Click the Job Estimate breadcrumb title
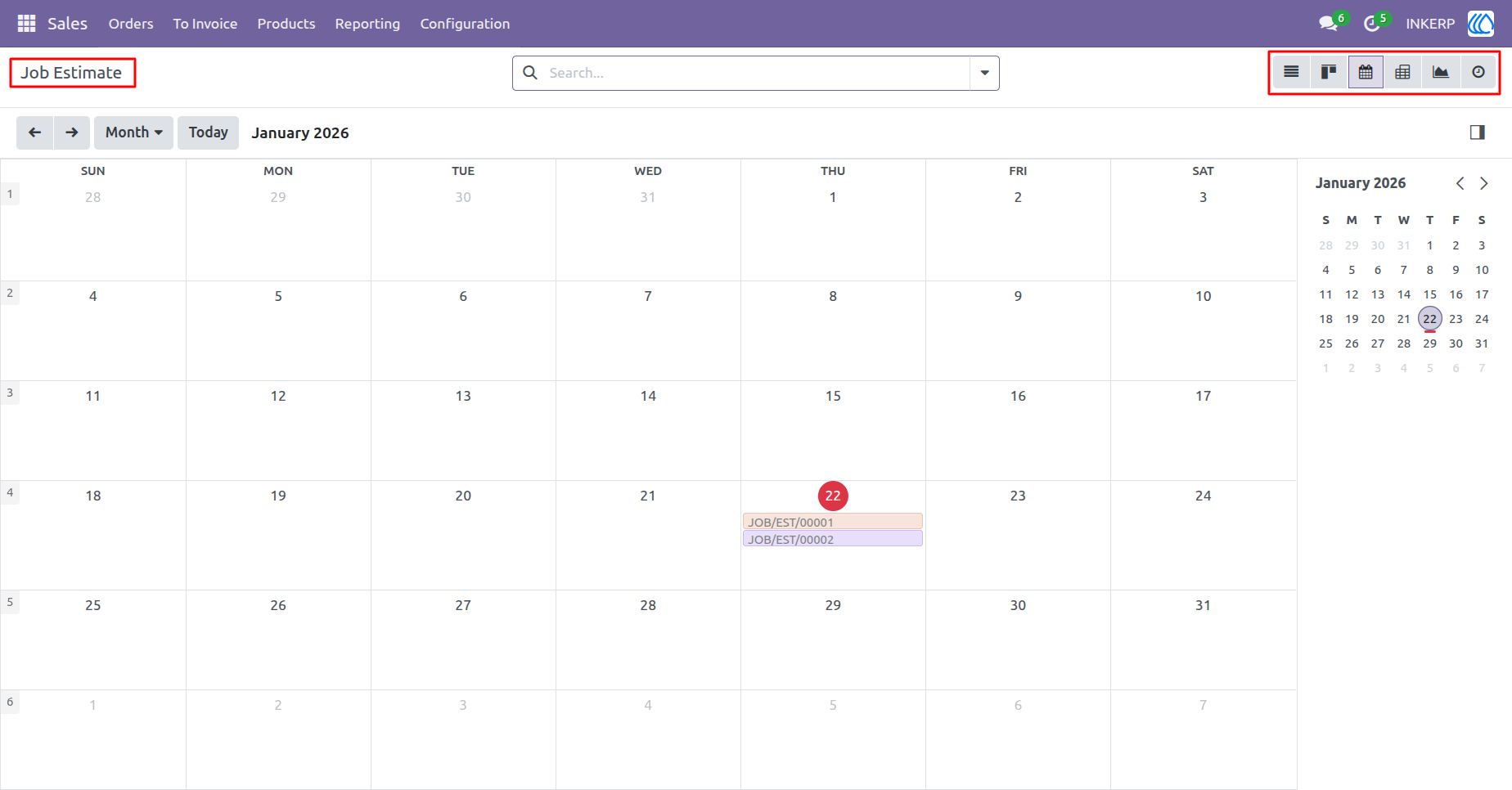The width and height of the screenshot is (1512, 790). click(71, 73)
